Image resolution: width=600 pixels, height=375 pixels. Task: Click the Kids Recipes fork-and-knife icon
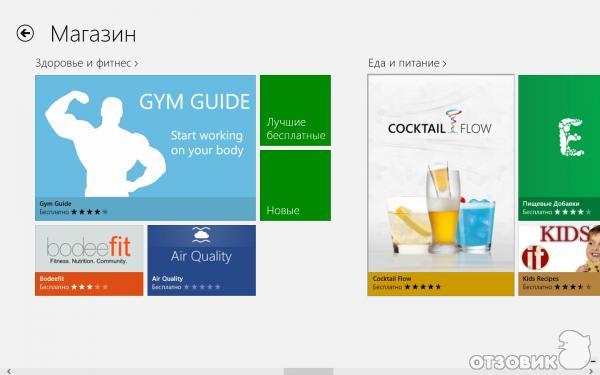(535, 257)
